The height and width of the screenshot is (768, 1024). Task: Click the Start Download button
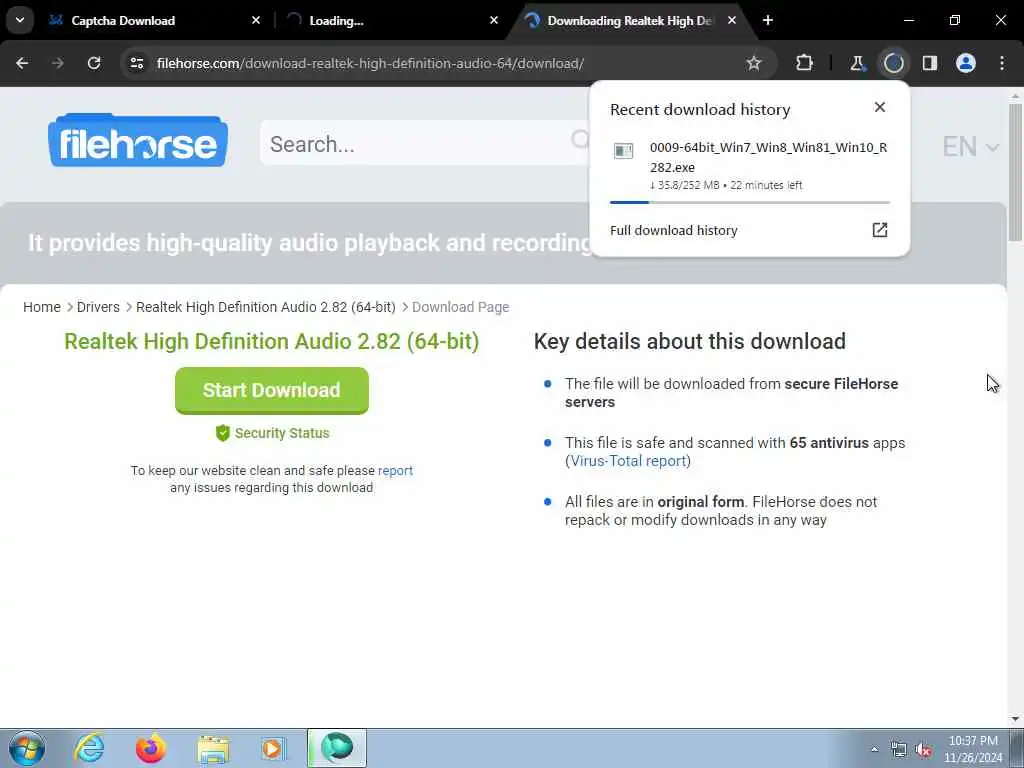pyautogui.click(x=272, y=391)
